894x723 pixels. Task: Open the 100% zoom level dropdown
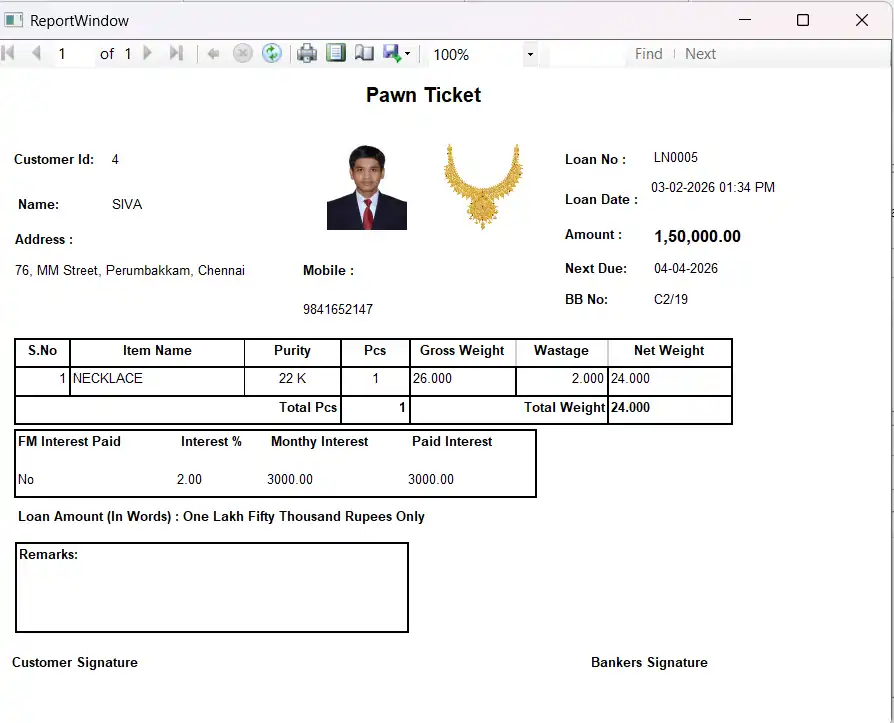(x=530, y=54)
